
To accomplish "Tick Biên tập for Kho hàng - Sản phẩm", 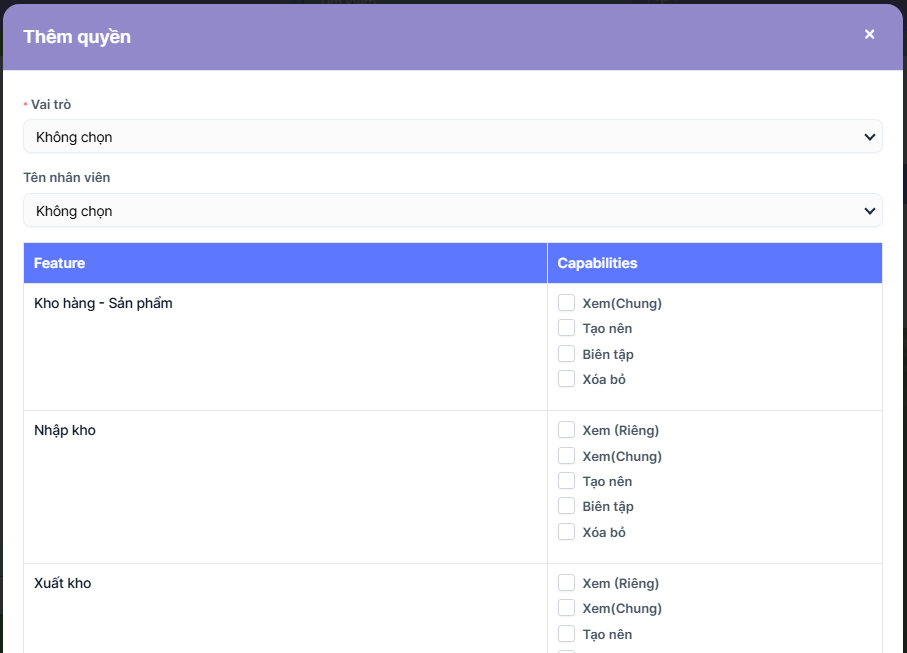I will pos(567,354).
